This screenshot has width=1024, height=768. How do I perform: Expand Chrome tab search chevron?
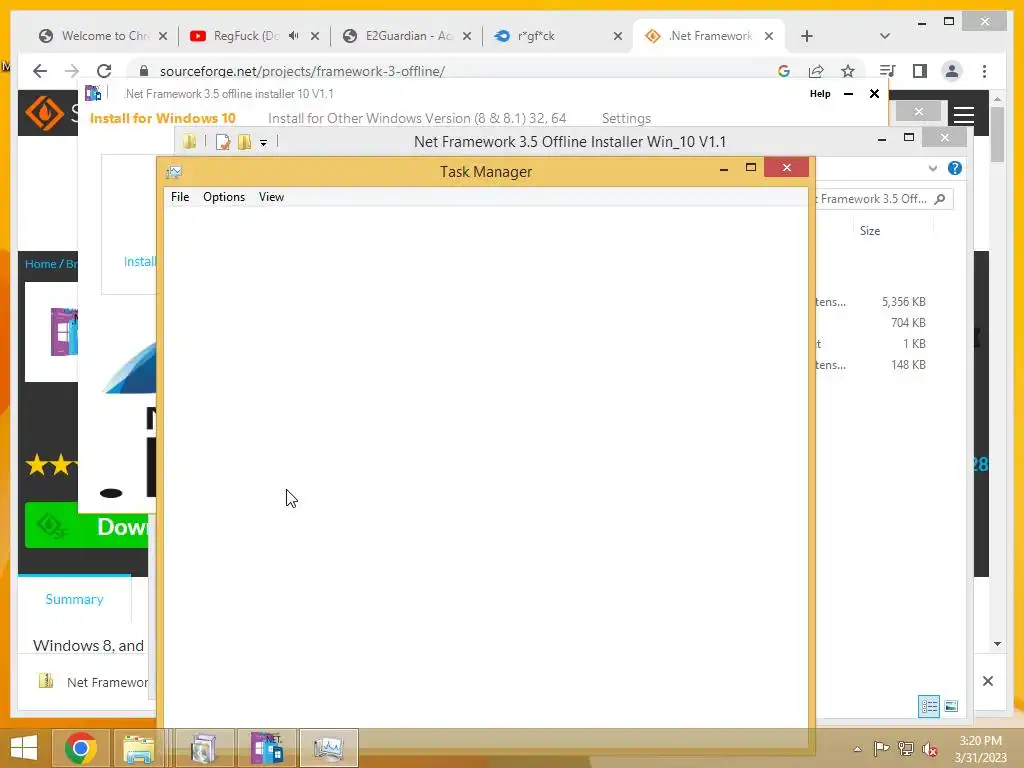pyautogui.click(x=885, y=36)
